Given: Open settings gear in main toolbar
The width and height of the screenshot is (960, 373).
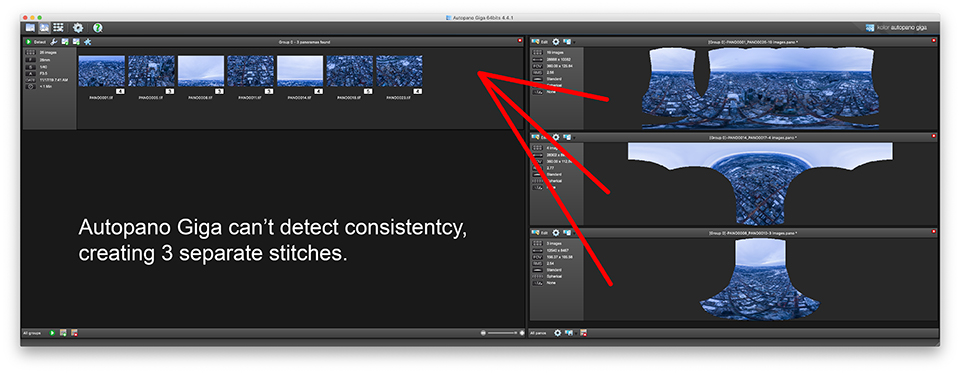Looking at the screenshot, I should coord(78,28).
